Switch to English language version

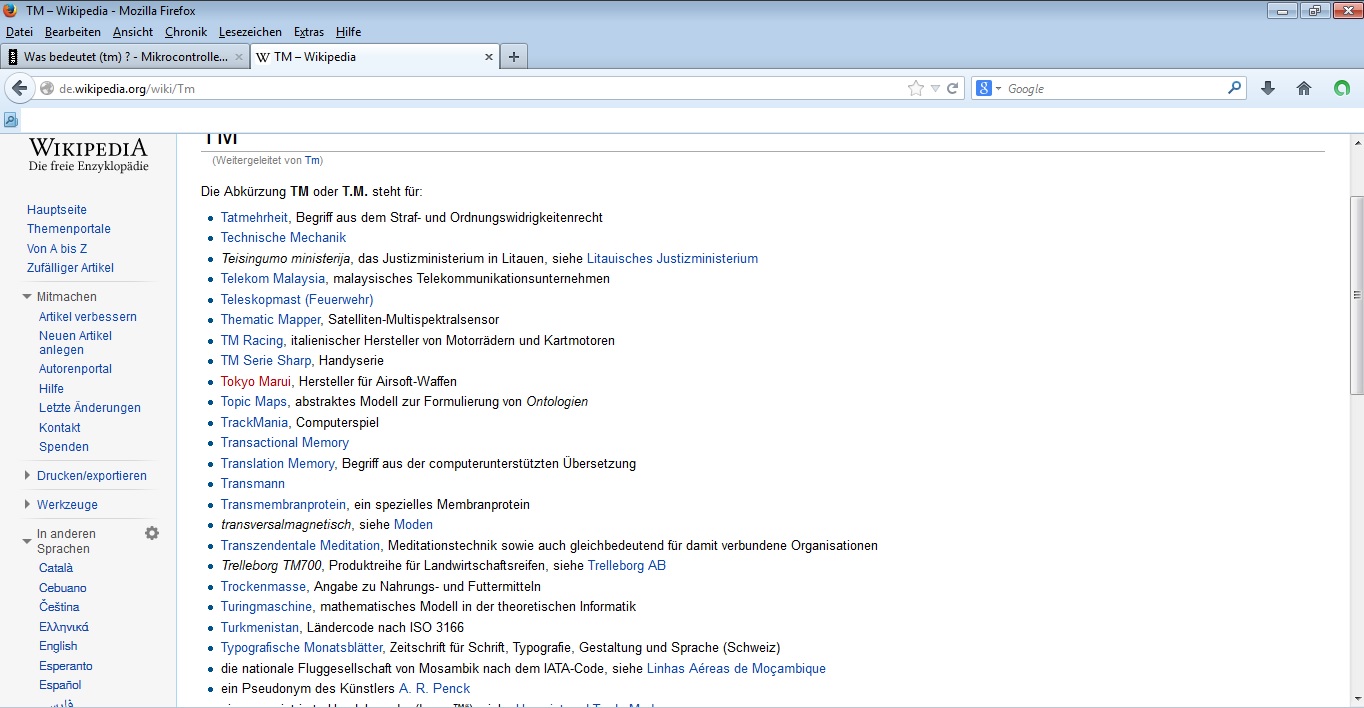click(58, 646)
